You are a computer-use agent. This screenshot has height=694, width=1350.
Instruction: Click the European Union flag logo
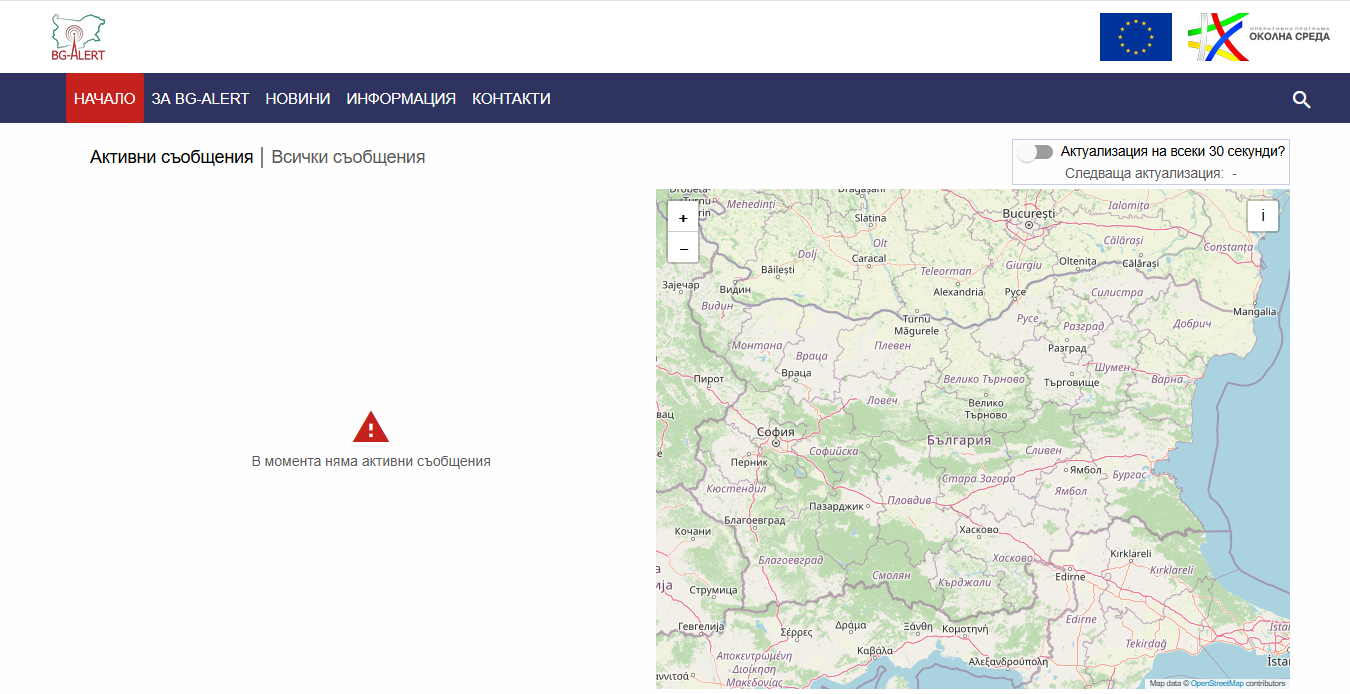[1135, 37]
